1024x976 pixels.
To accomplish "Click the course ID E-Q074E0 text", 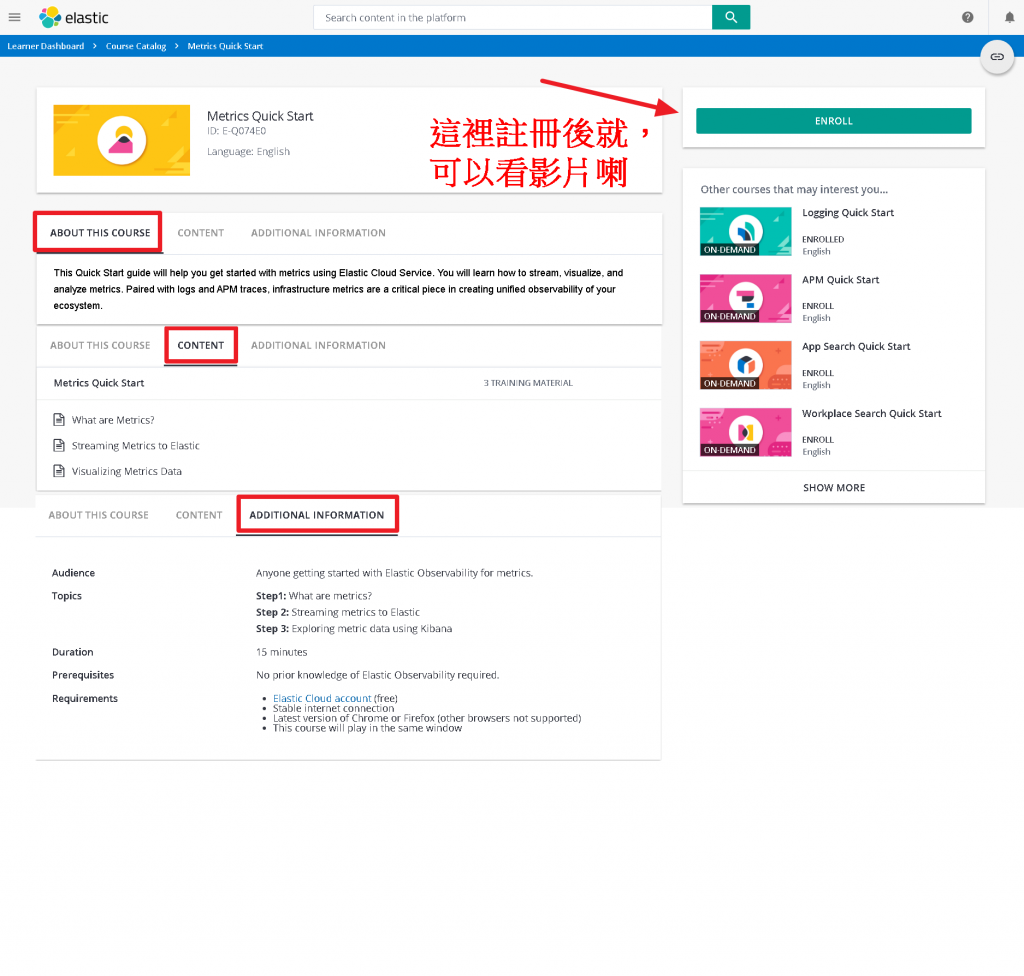I will (x=236, y=131).
